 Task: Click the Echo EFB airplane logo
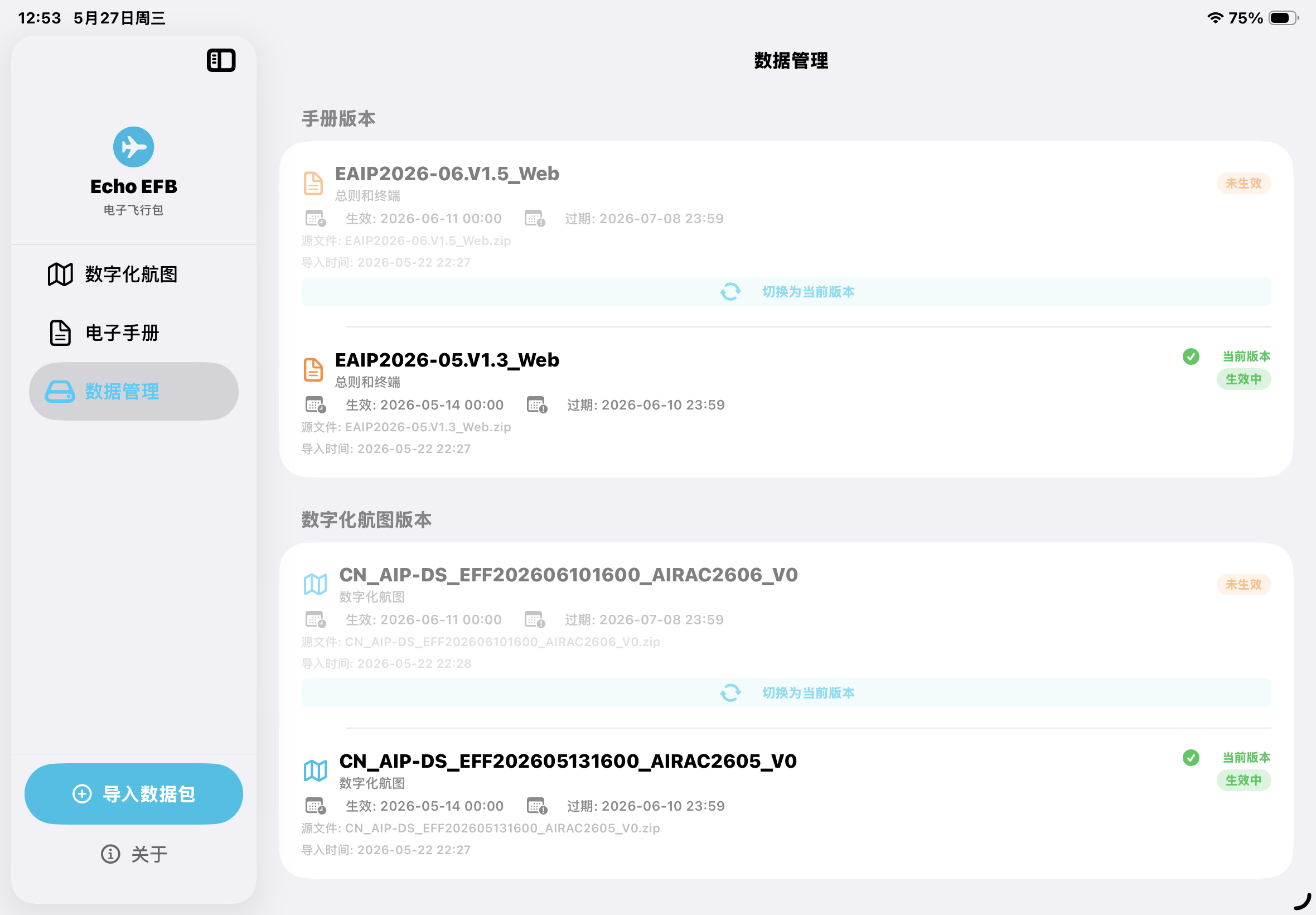[133, 147]
